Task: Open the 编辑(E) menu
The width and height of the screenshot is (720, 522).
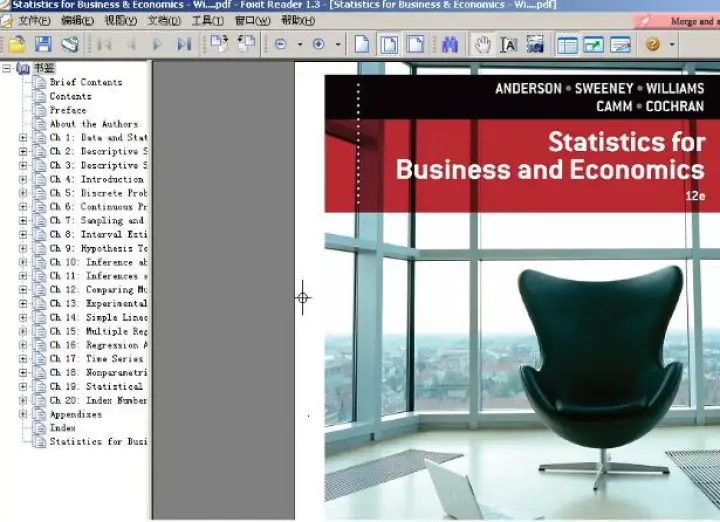Action: coord(77,21)
